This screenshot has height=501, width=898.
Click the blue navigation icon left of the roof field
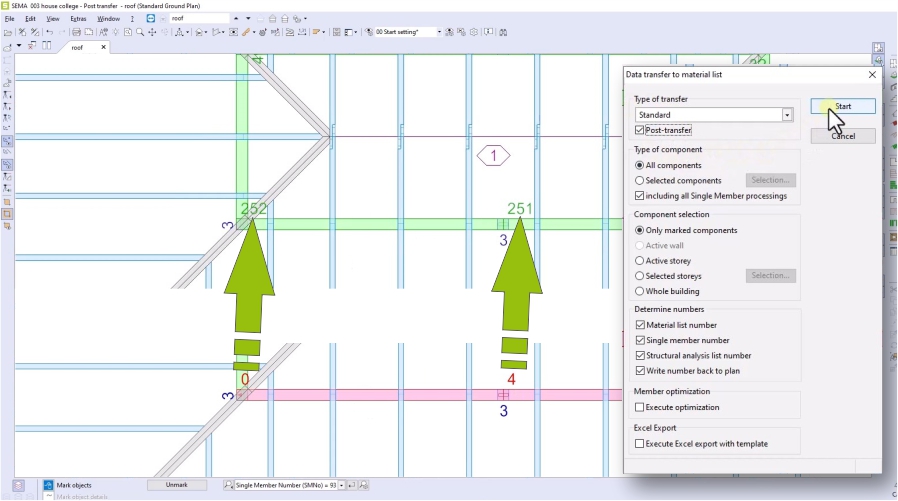(x=150, y=18)
